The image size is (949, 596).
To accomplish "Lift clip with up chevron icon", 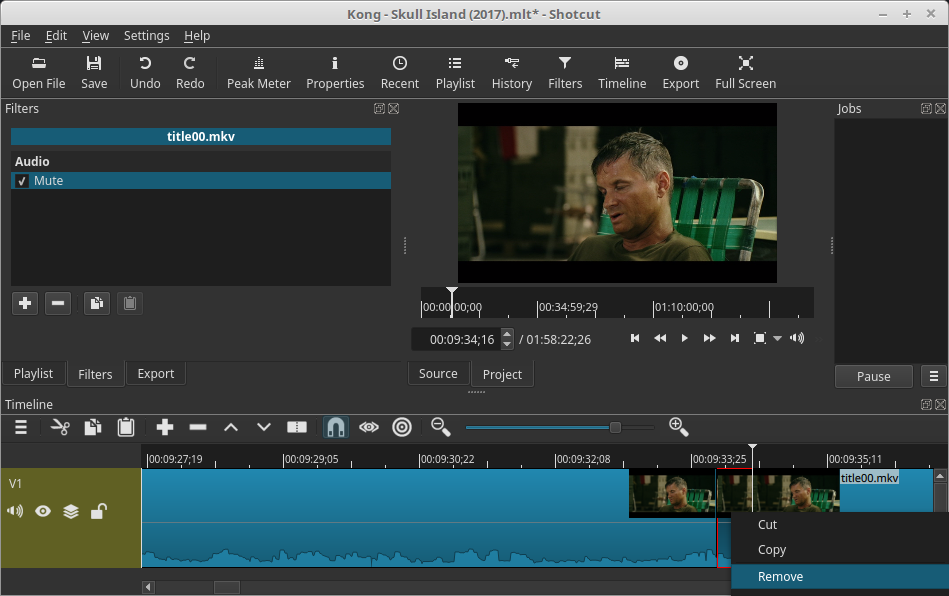I will click(x=231, y=428).
